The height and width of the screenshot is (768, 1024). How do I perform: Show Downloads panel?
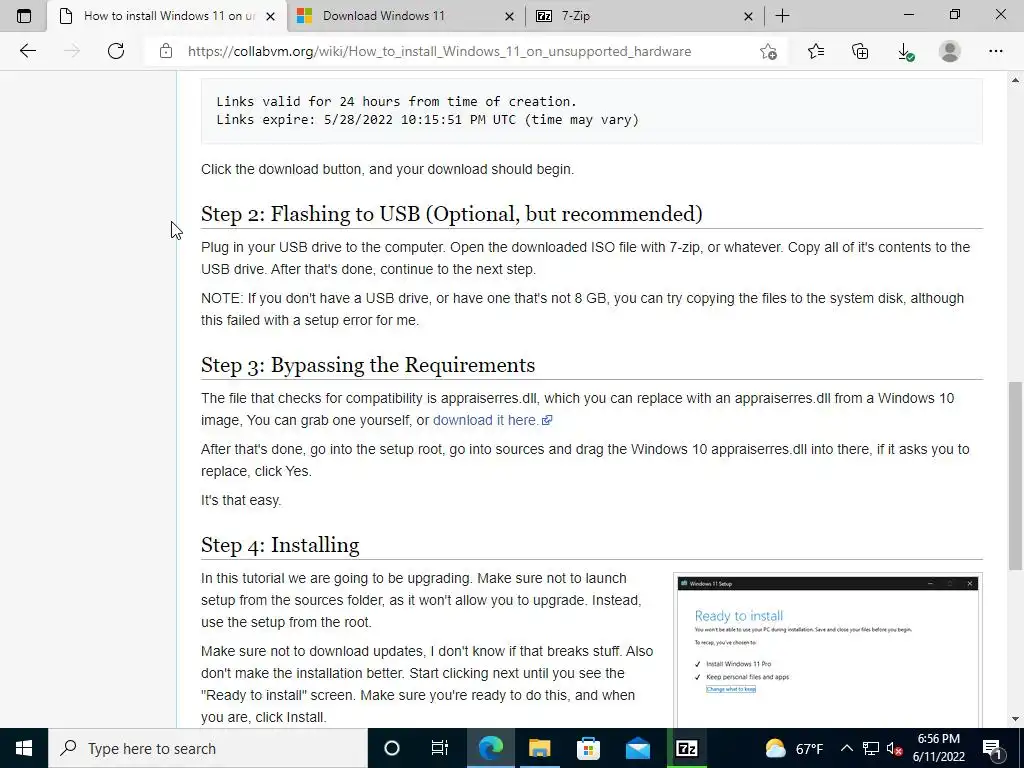coord(905,52)
